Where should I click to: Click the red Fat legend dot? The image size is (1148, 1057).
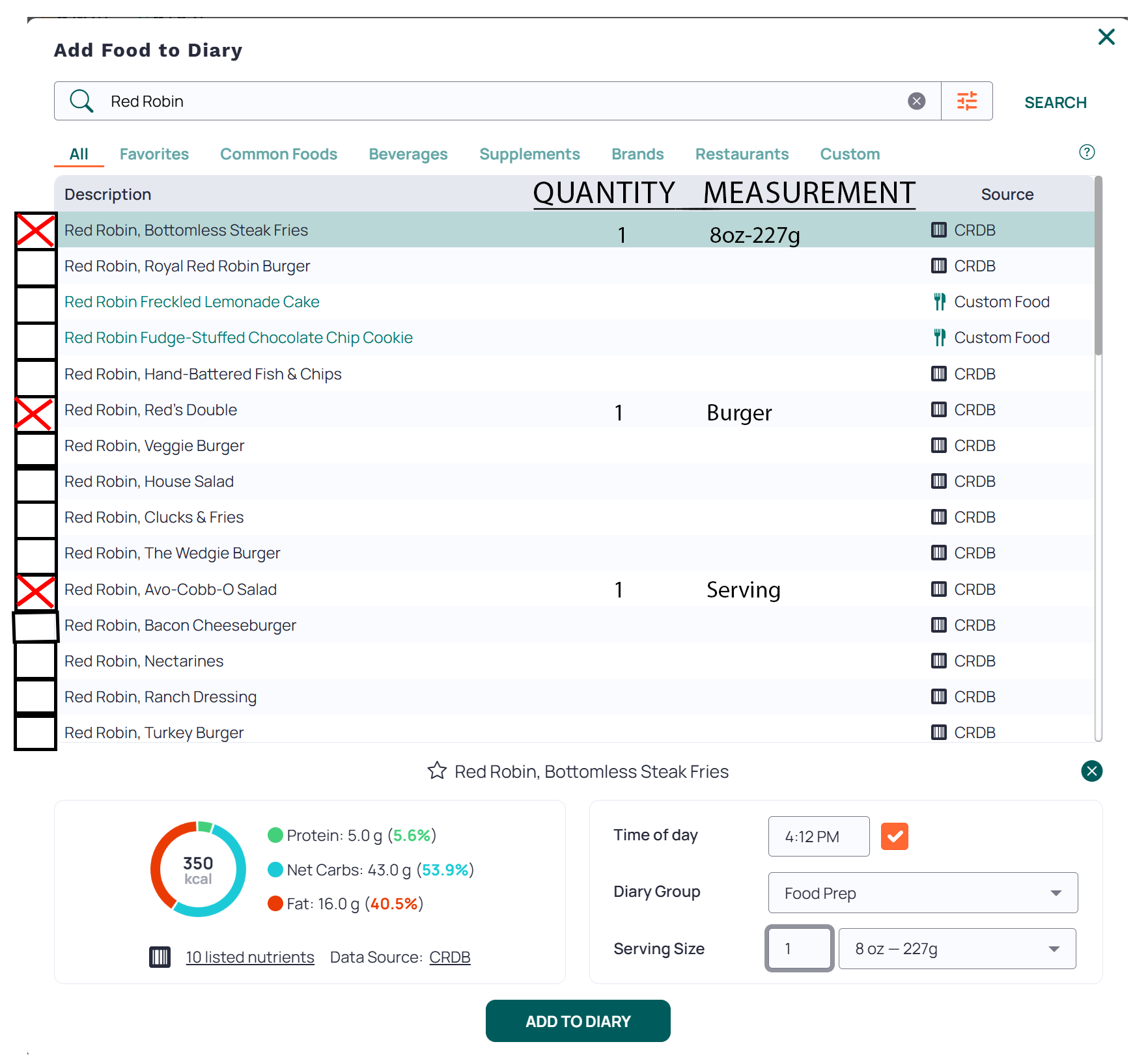[275, 903]
